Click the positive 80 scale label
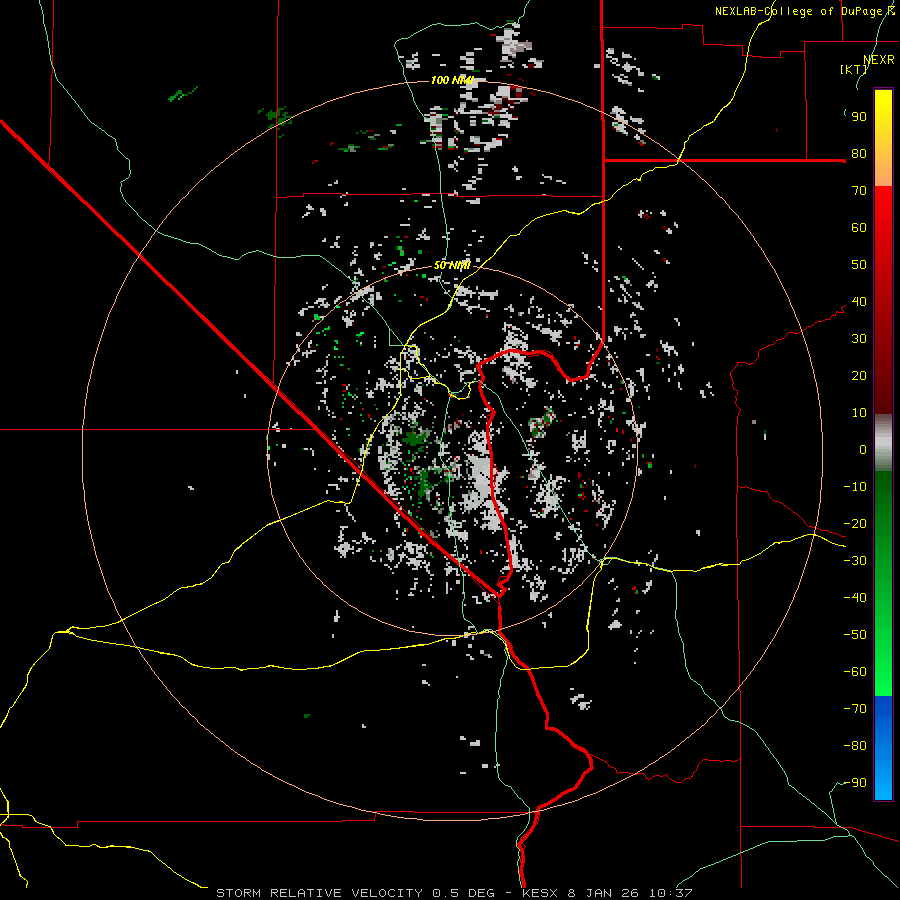The image size is (900, 900). (x=859, y=154)
